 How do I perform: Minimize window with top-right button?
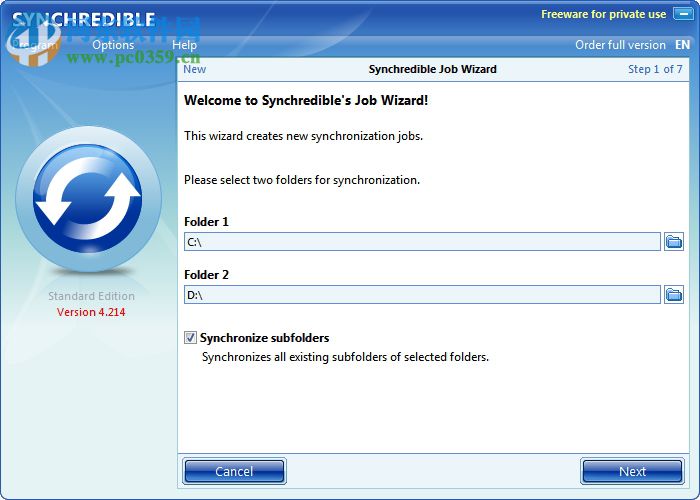tap(683, 14)
